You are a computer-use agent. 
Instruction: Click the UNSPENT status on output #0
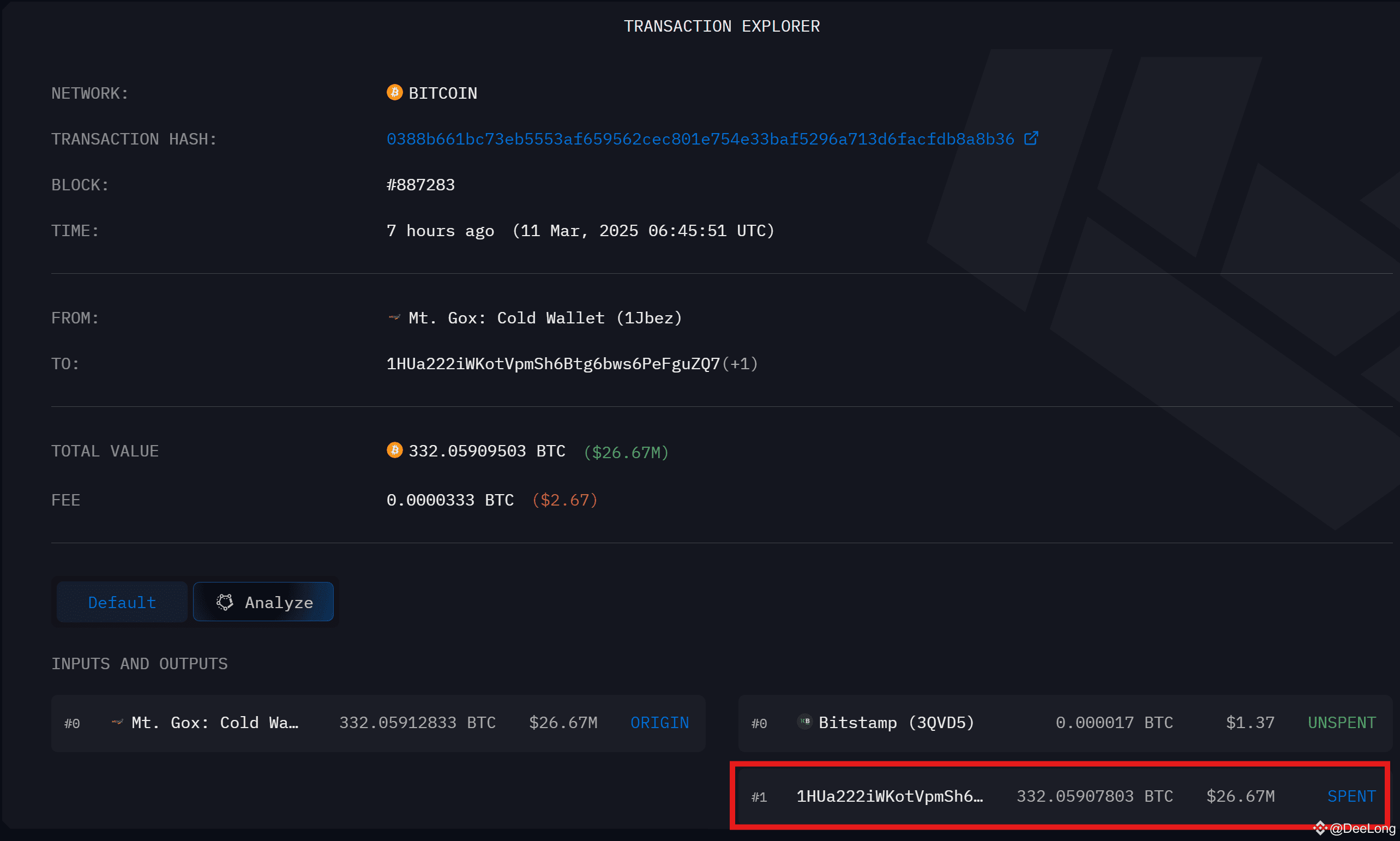pyautogui.click(x=1342, y=723)
